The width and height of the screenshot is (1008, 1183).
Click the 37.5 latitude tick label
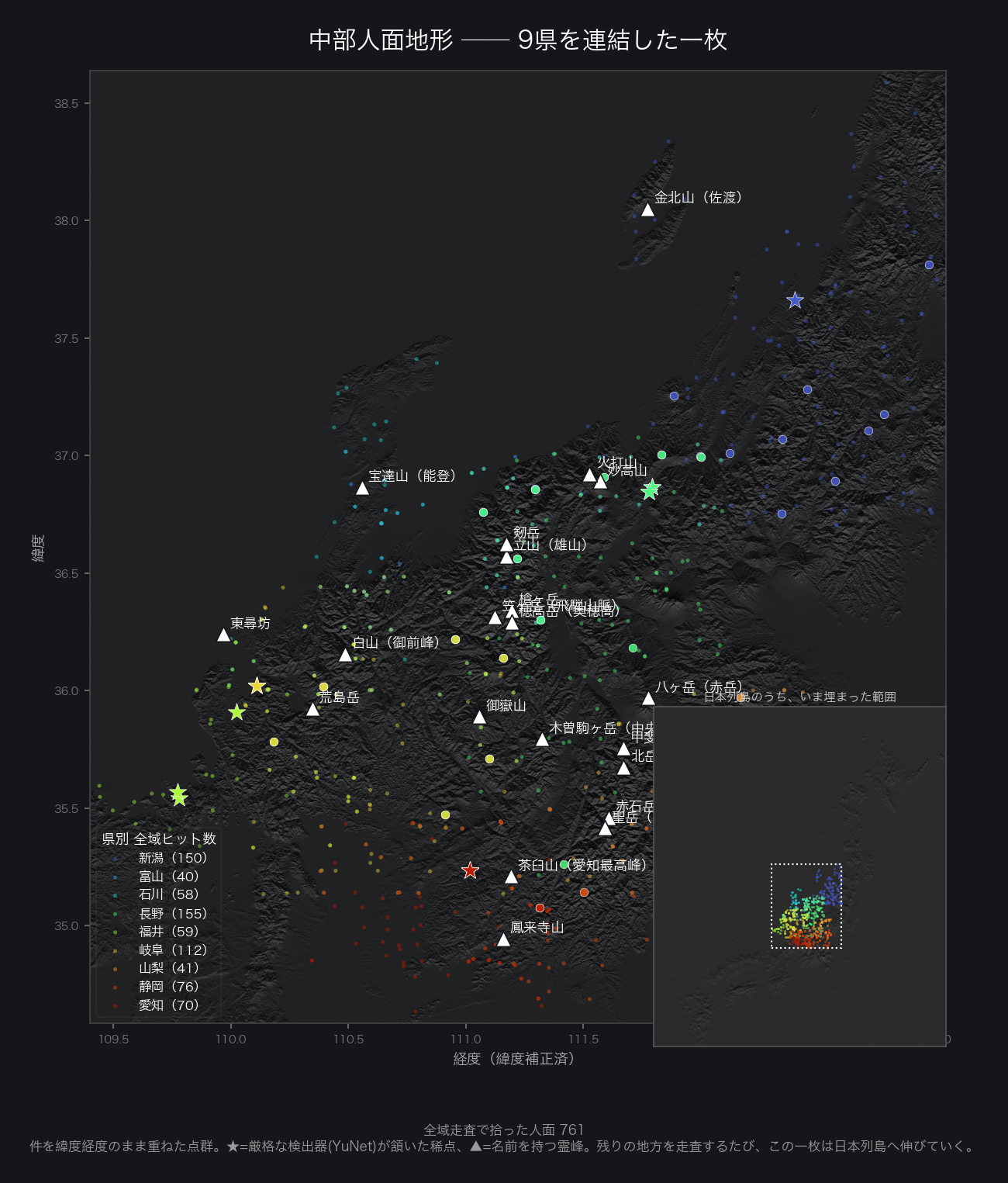pos(67,338)
